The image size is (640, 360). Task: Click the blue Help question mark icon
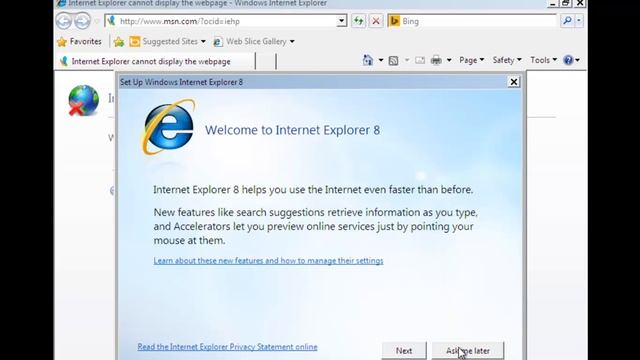568,60
